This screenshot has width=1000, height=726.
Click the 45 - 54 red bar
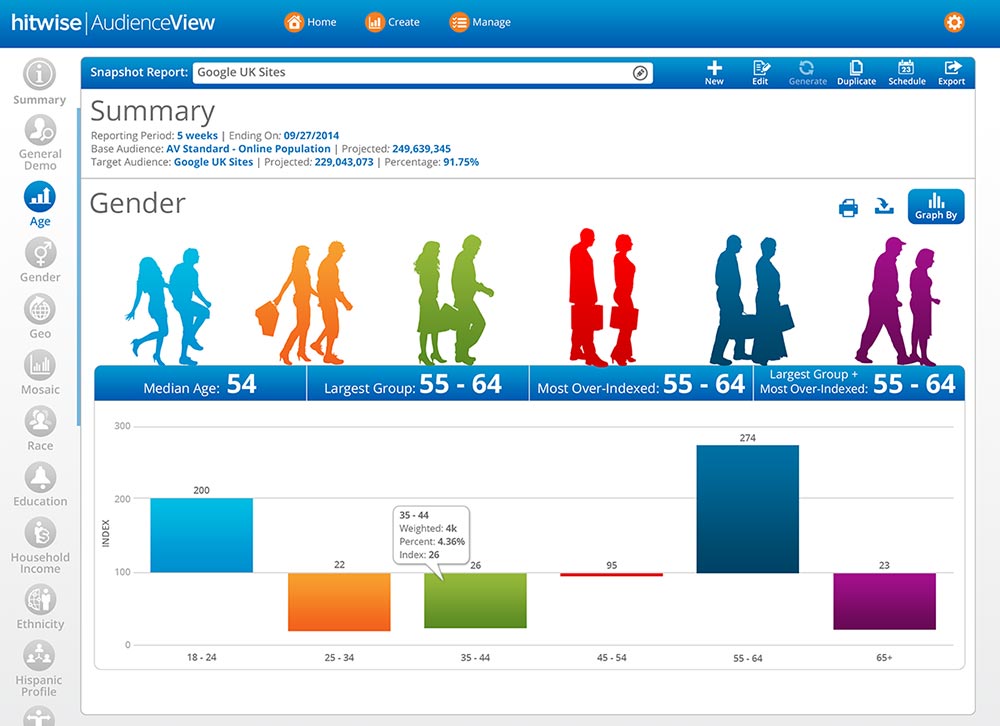(x=612, y=574)
